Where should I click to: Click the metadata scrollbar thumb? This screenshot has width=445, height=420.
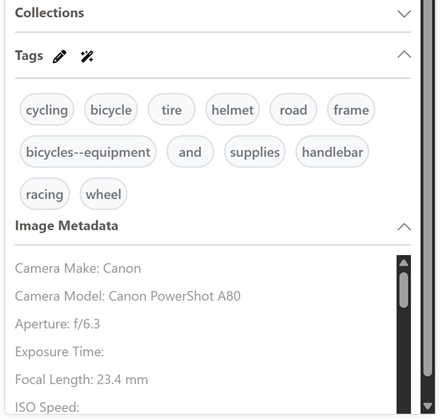(x=404, y=290)
